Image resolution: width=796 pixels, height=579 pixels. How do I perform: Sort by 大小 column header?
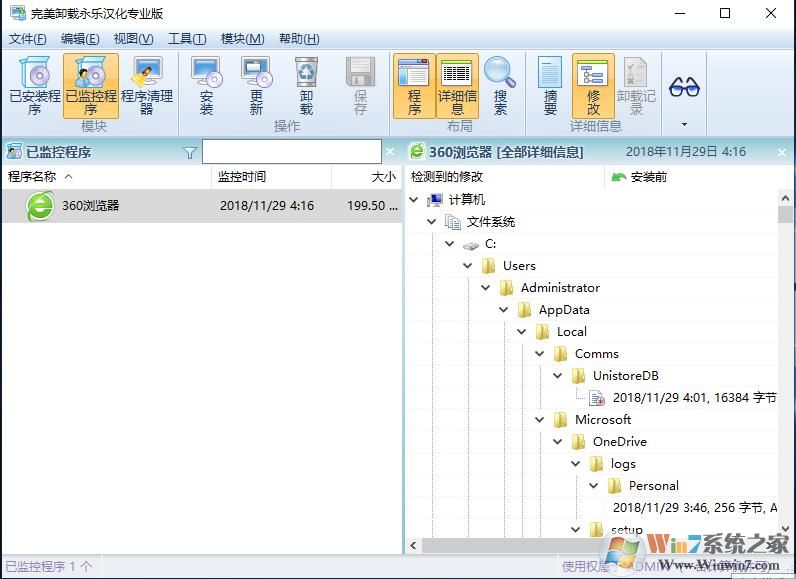coord(367,177)
